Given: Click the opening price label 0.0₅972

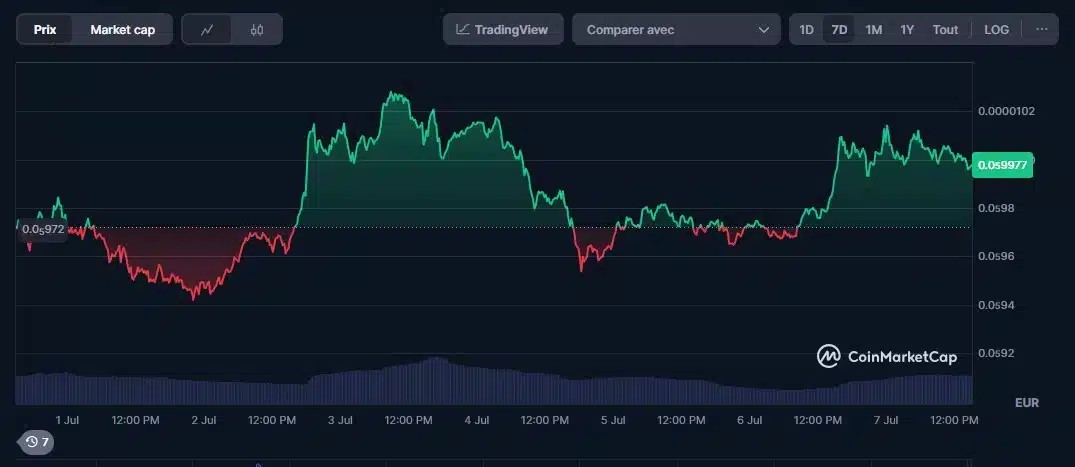Looking at the screenshot, I should tap(43, 229).
